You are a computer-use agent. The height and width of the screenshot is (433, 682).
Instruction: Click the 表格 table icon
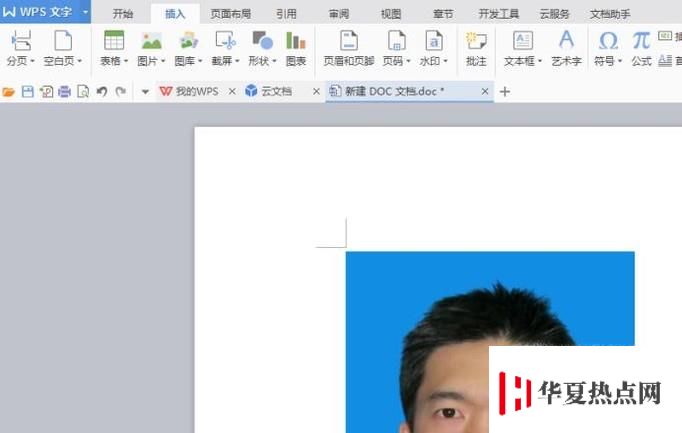[114, 40]
